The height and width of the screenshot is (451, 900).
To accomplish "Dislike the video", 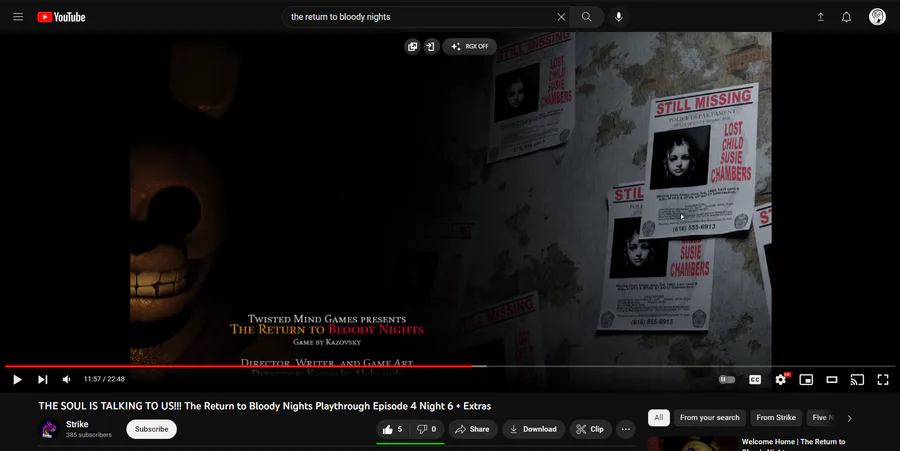I will (x=426, y=429).
